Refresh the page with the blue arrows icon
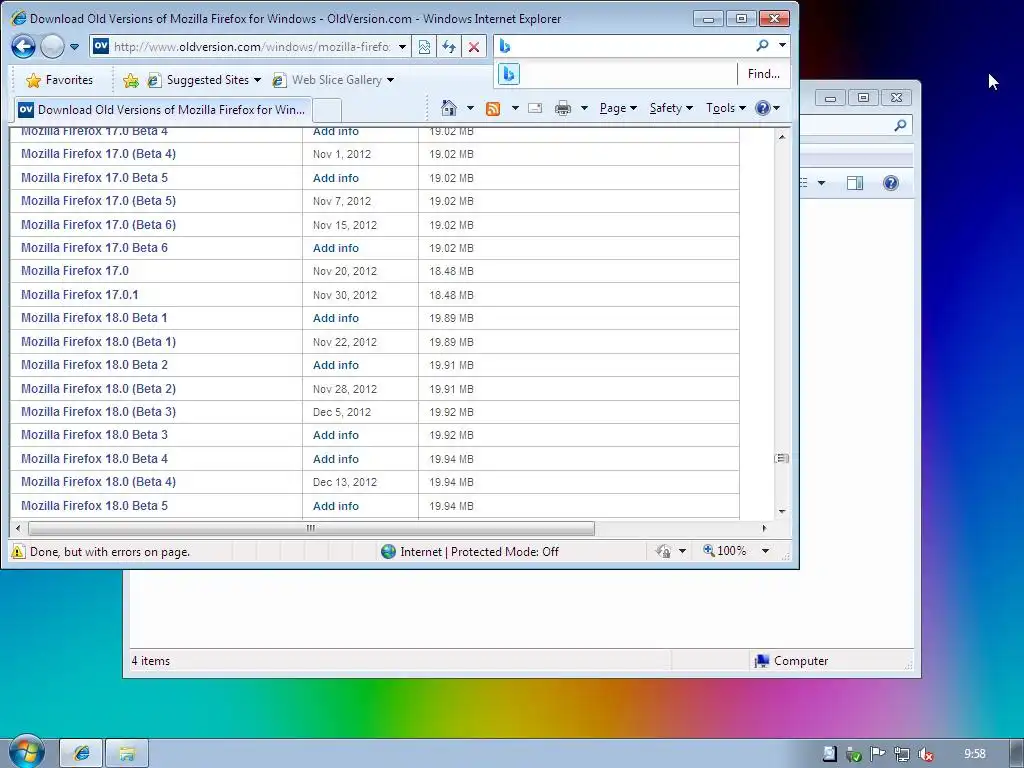The width and height of the screenshot is (1024, 768). [x=449, y=47]
